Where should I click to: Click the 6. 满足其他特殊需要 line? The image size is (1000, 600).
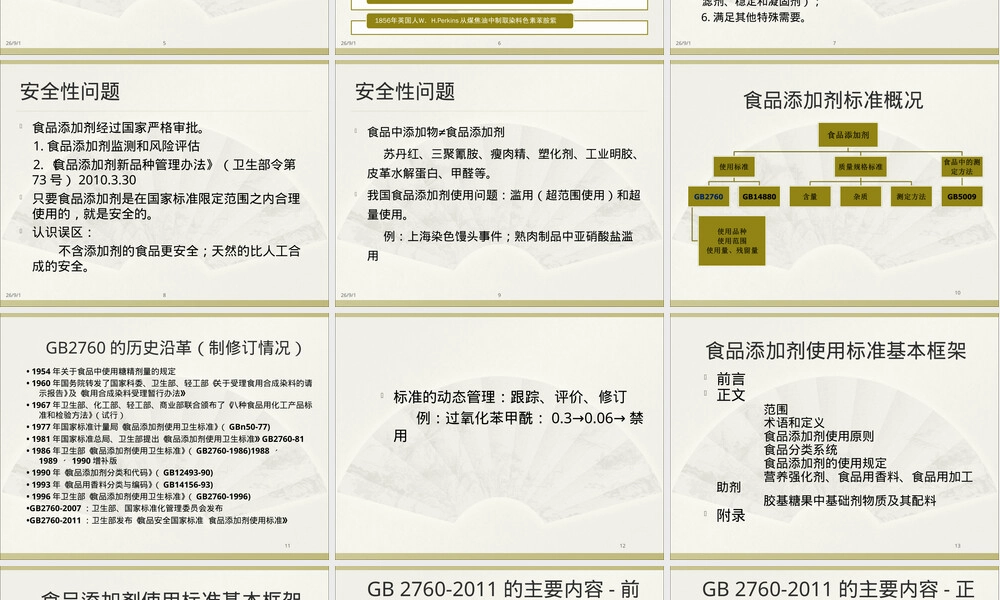(x=753, y=17)
